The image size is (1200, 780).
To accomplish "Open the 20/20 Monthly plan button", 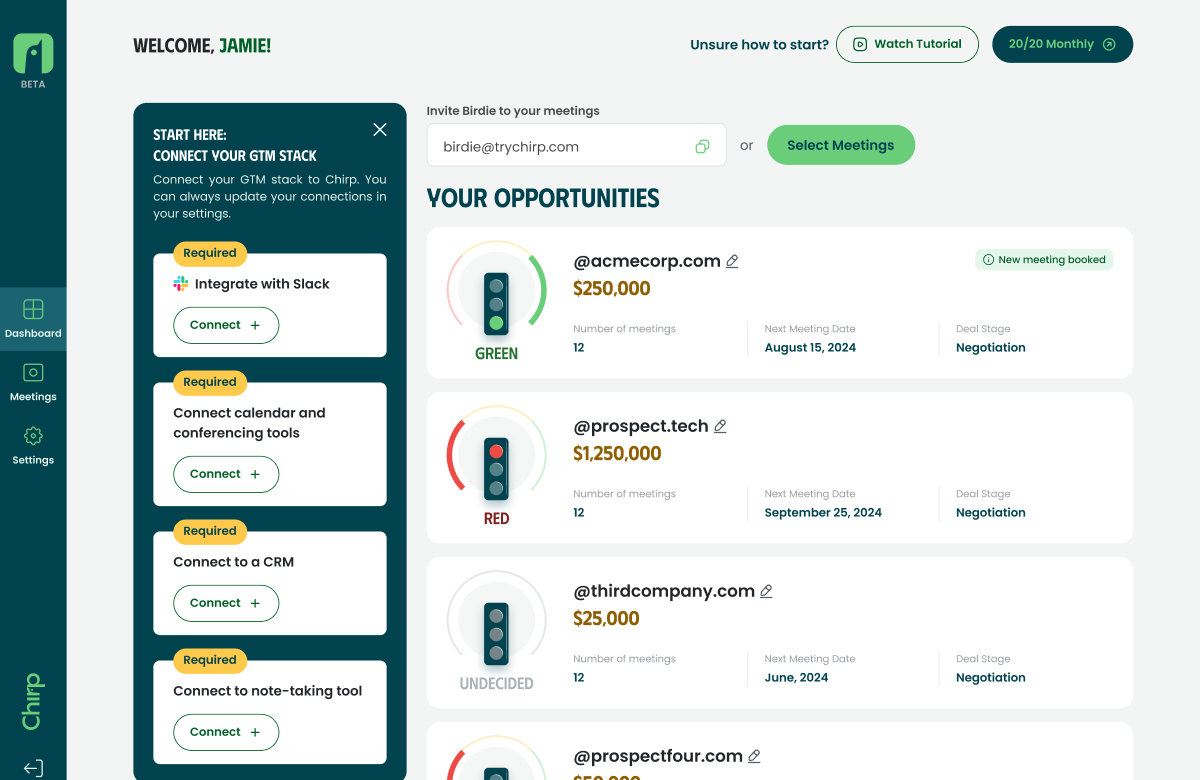I will 1062,44.
